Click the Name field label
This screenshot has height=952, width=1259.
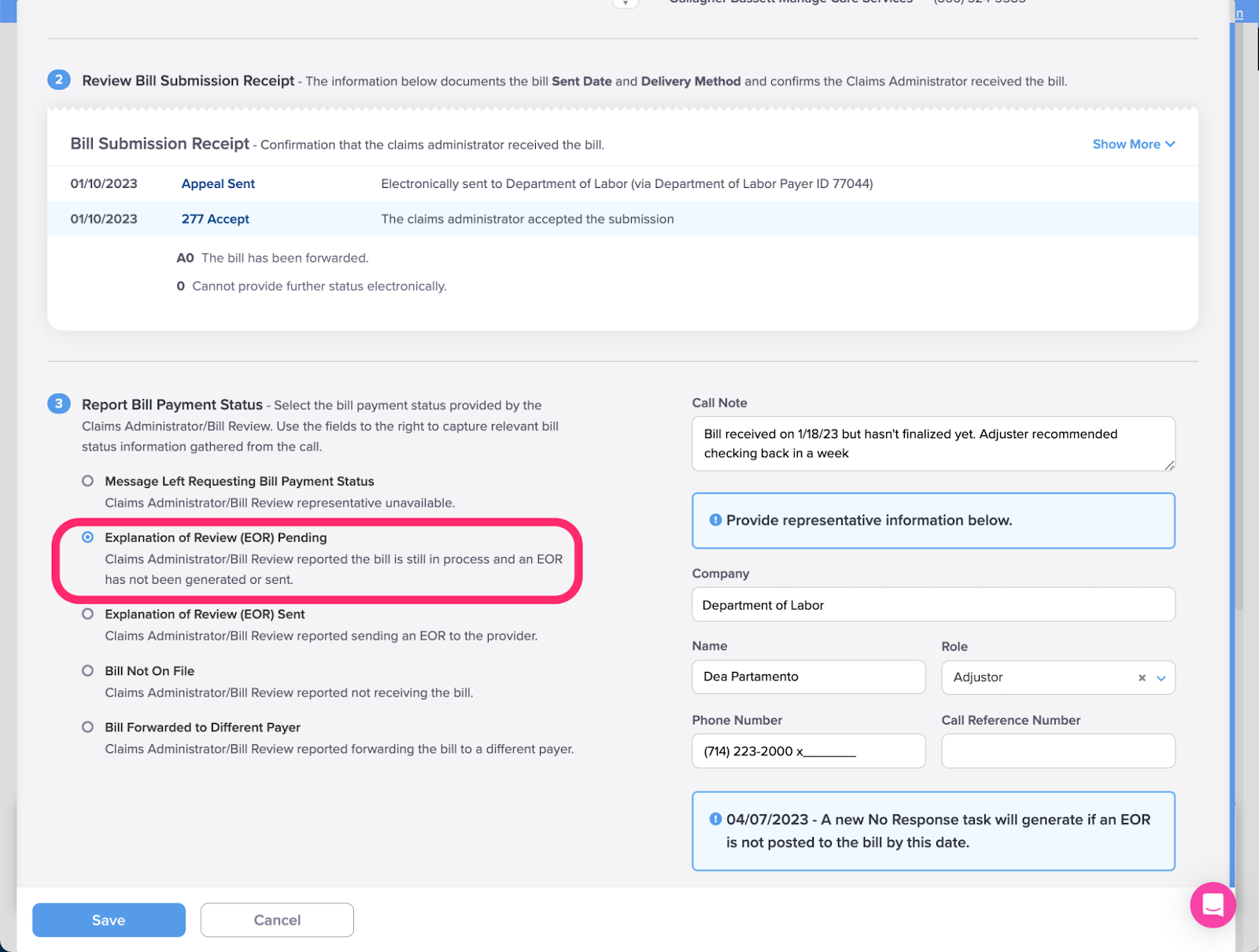click(x=709, y=646)
